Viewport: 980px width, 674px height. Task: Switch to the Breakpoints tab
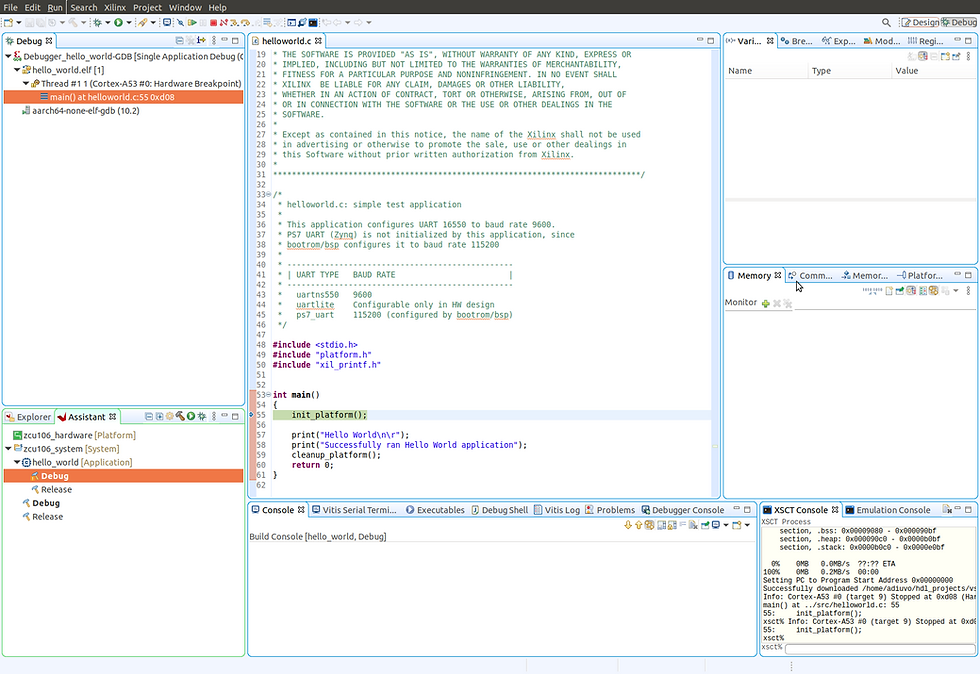[796, 41]
